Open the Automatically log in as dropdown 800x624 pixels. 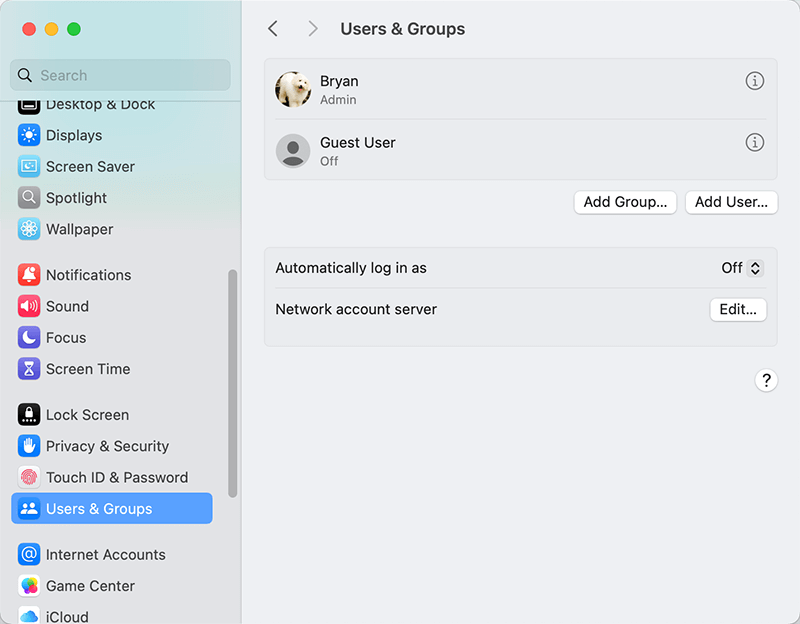[740, 268]
